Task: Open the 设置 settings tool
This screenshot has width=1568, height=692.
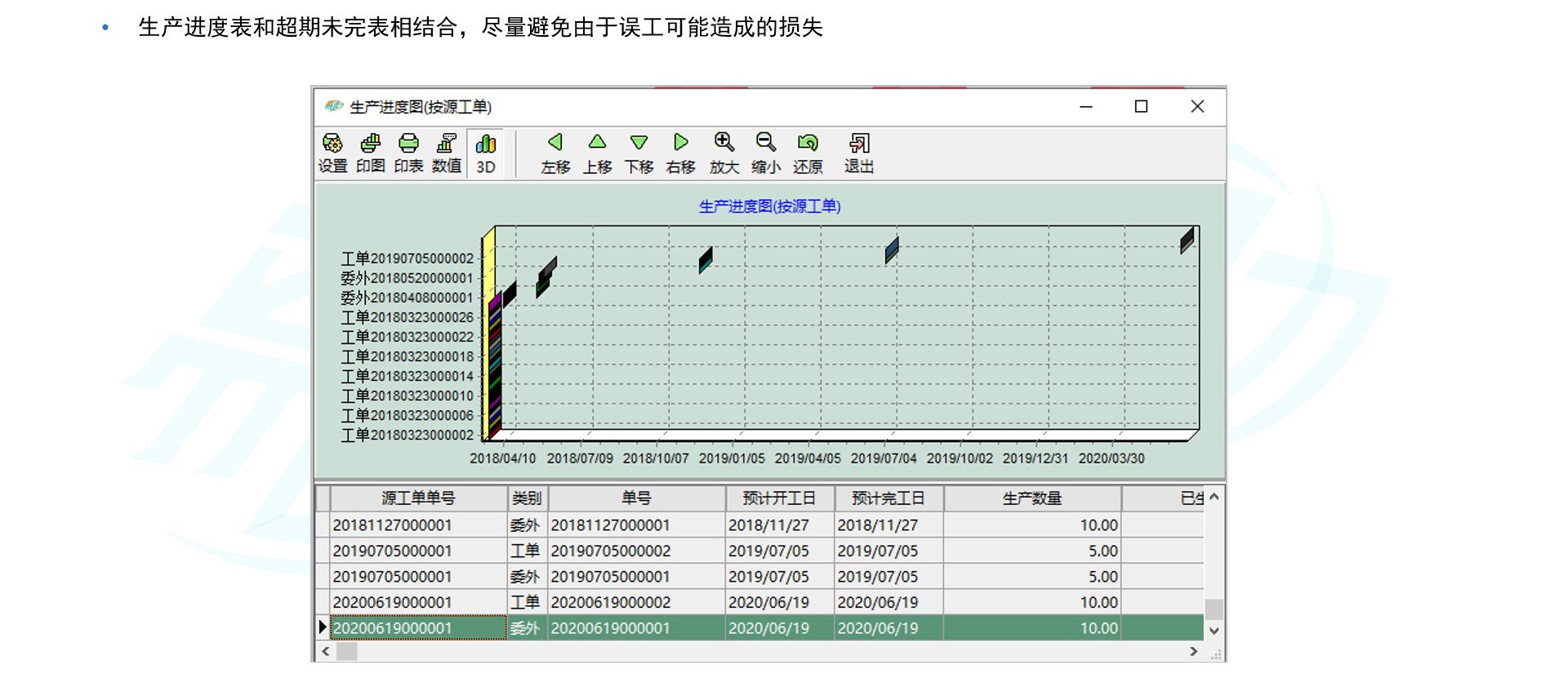Action: pyautogui.click(x=332, y=153)
